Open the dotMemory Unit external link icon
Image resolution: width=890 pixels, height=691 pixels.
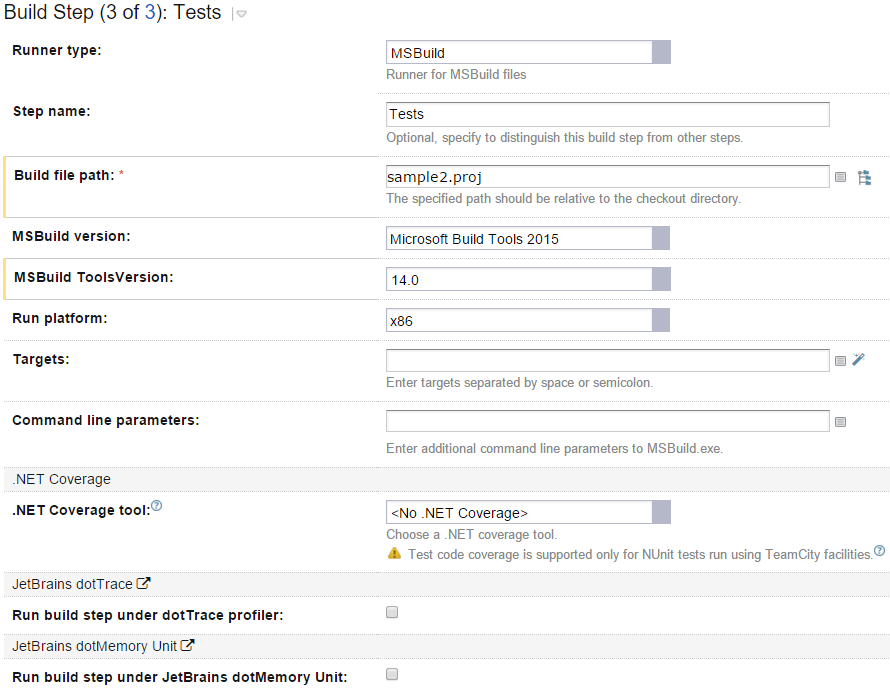(187, 645)
